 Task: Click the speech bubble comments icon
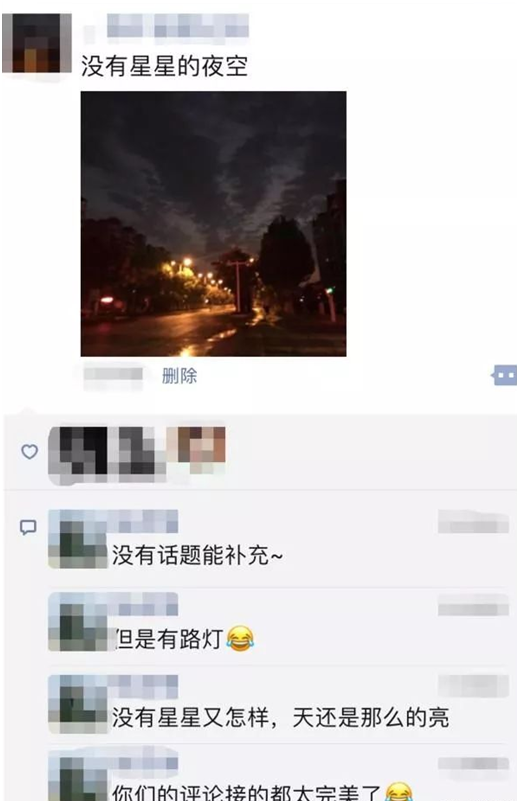28,527
